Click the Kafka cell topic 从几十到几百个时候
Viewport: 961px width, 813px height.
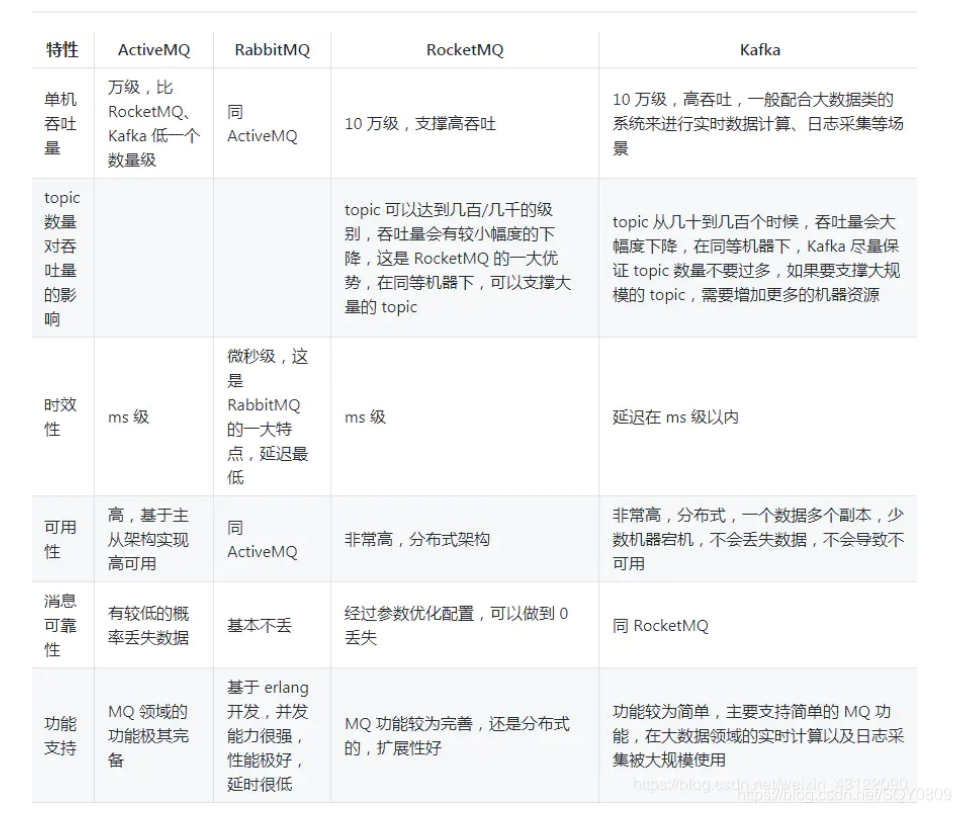pos(756,258)
